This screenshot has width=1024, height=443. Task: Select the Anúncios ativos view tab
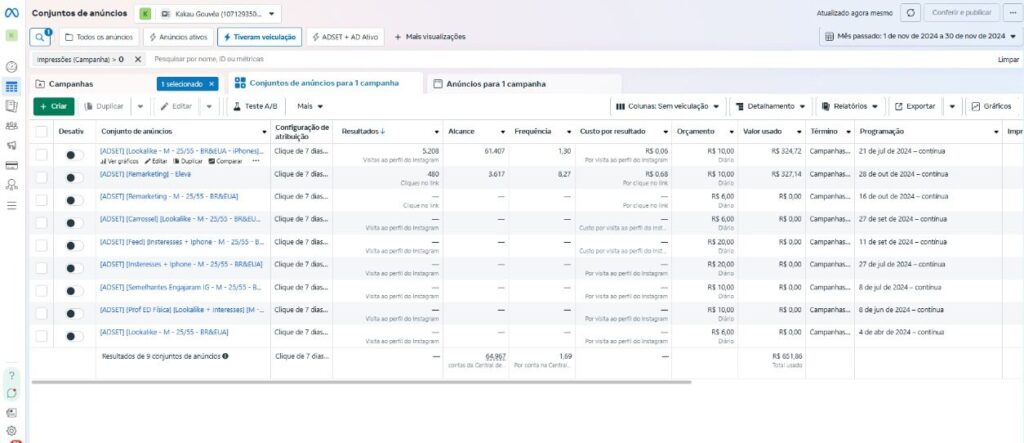coord(178,37)
